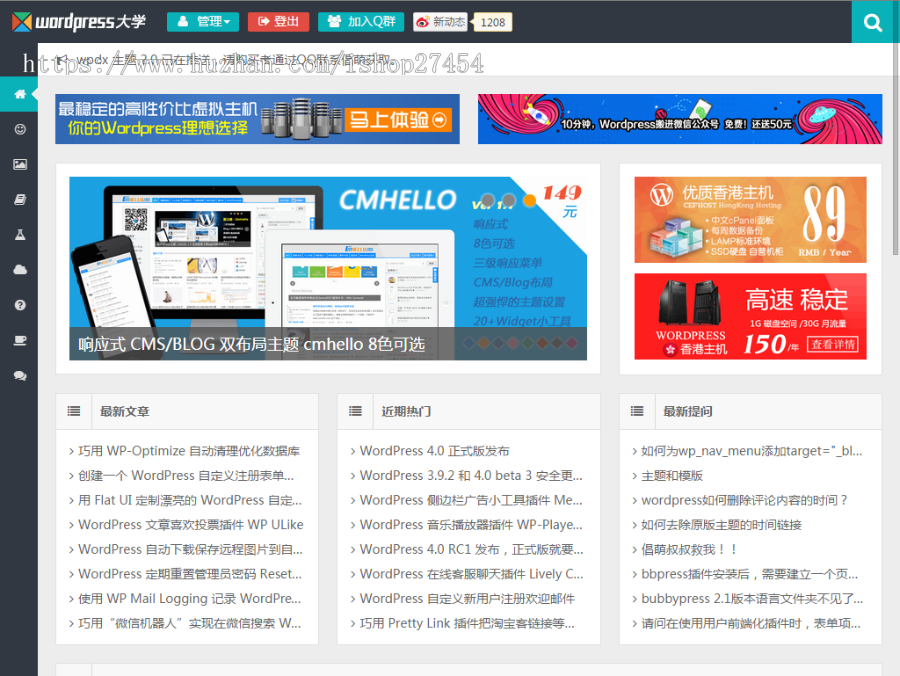This screenshot has width=900, height=676.
Task: Click the list icon beside 最新文章 header
Action: pyautogui.click(x=73, y=411)
